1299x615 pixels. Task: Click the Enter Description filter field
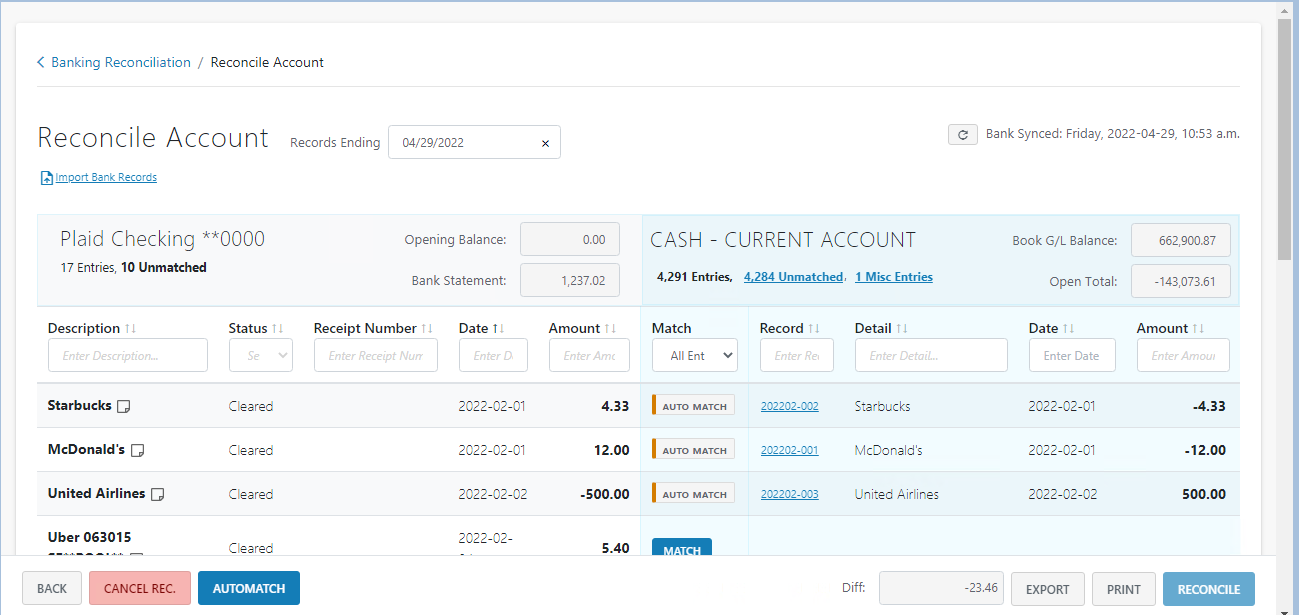click(128, 355)
